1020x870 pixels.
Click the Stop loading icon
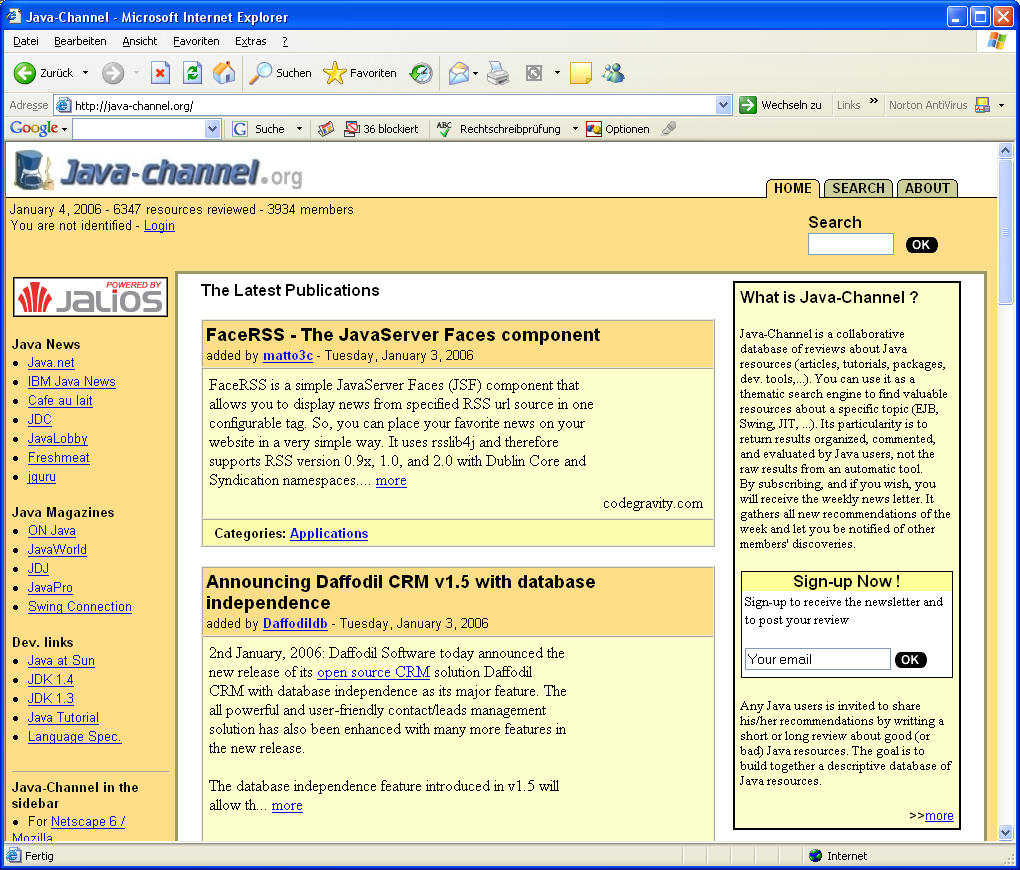tap(160, 73)
